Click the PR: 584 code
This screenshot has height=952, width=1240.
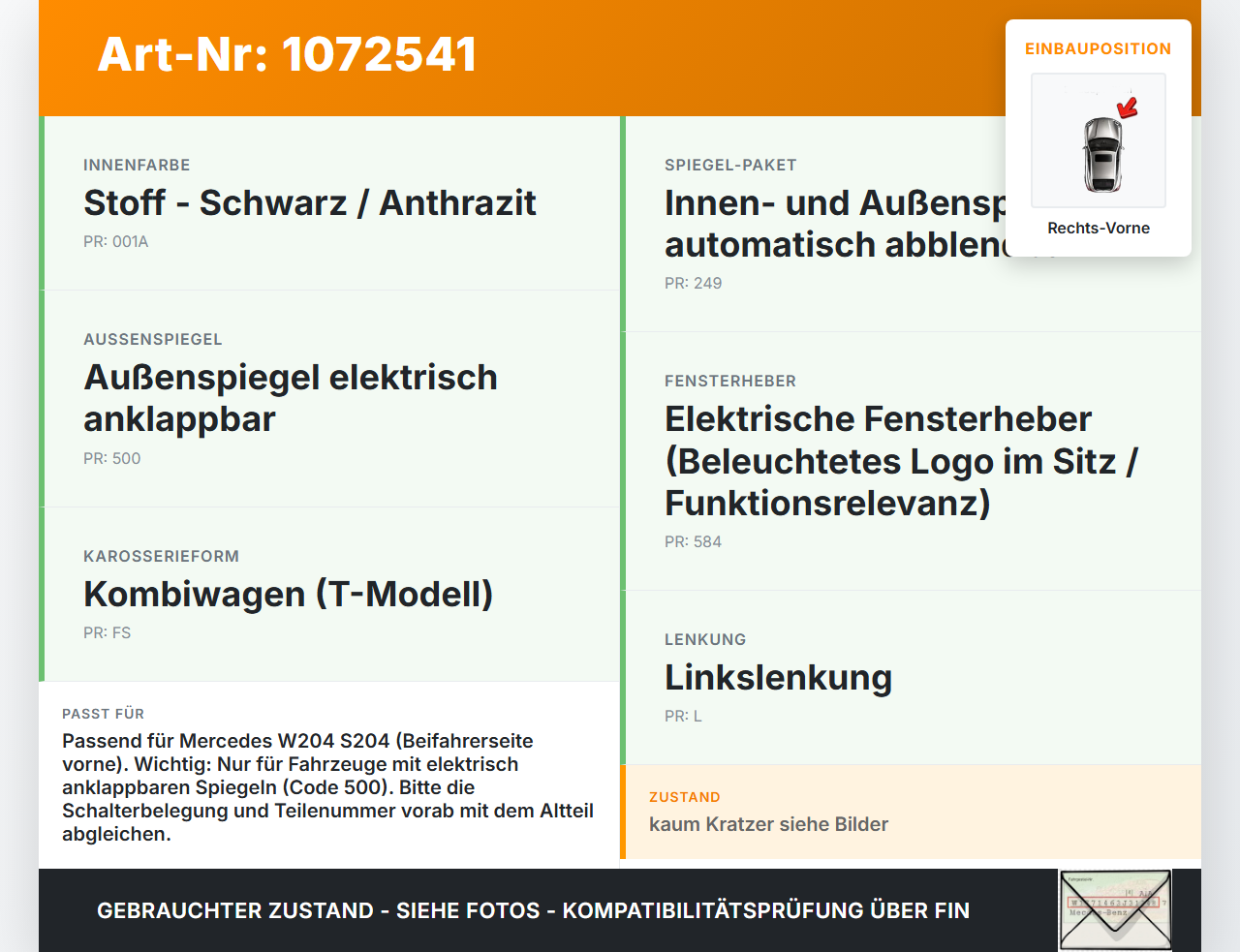pyautogui.click(x=694, y=541)
